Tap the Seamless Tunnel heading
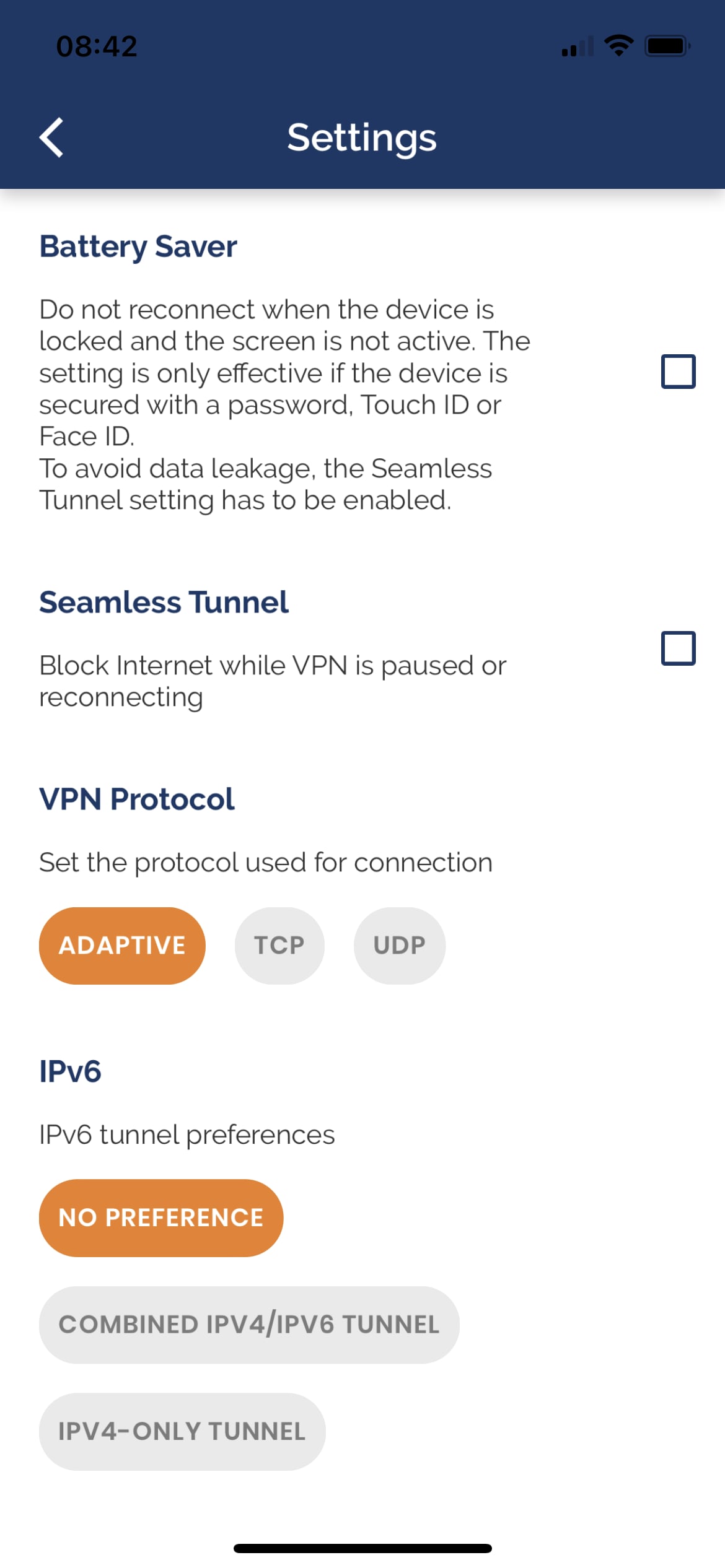Viewport: 725px width, 1568px height. (x=164, y=603)
